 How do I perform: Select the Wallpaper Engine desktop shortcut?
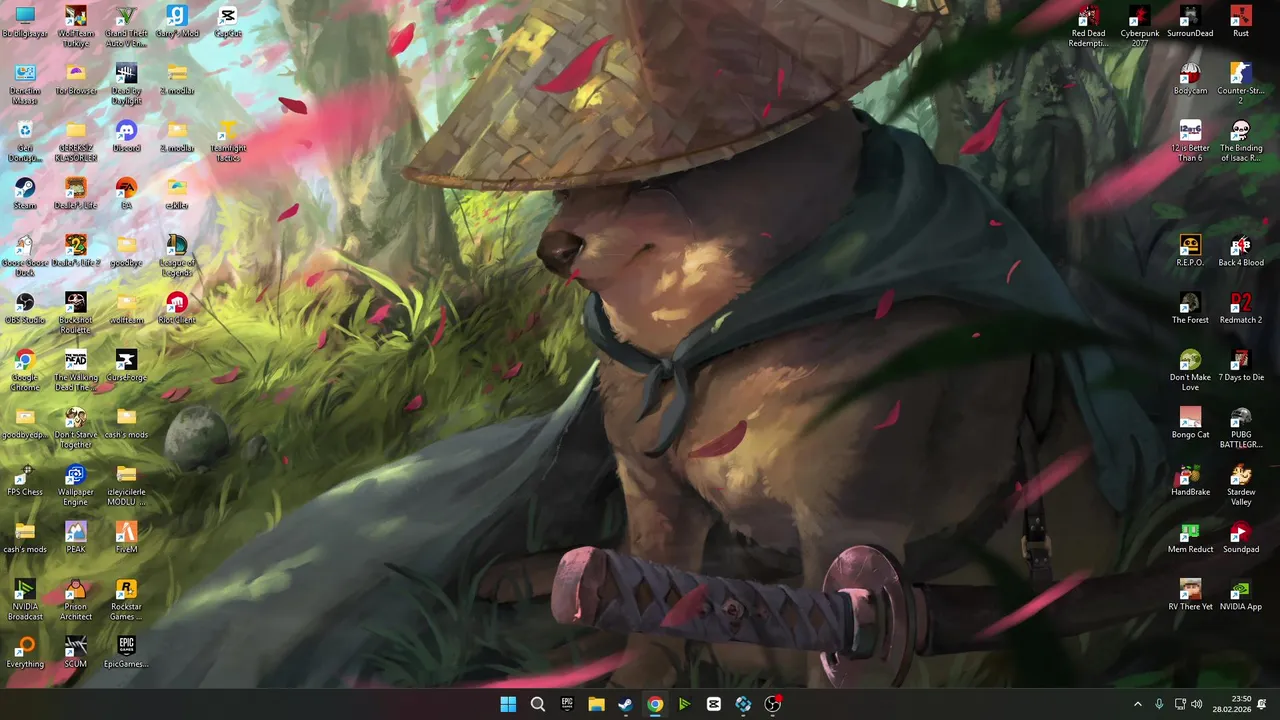pyautogui.click(x=76, y=486)
